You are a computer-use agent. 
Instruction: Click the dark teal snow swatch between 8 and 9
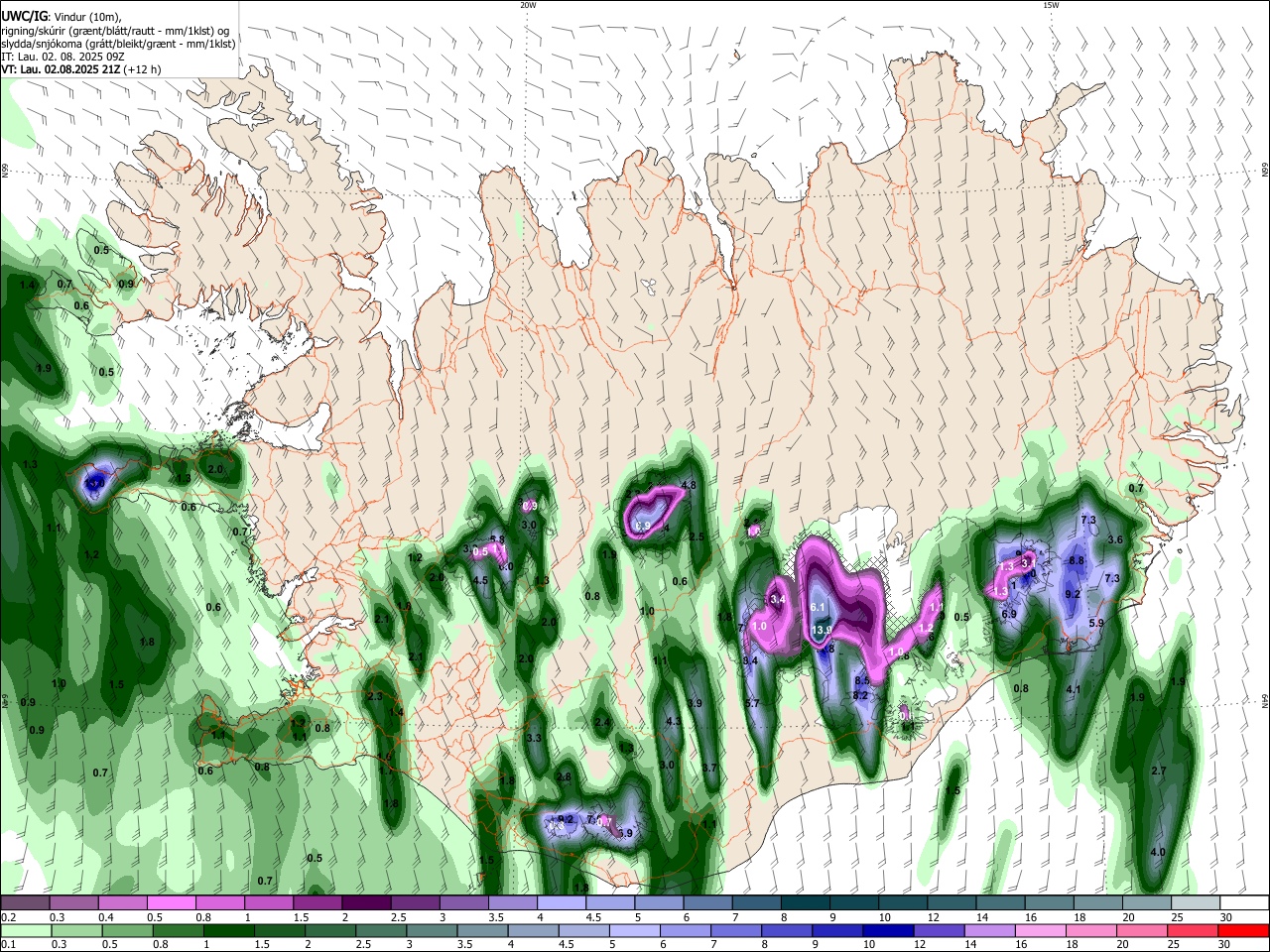click(x=805, y=903)
